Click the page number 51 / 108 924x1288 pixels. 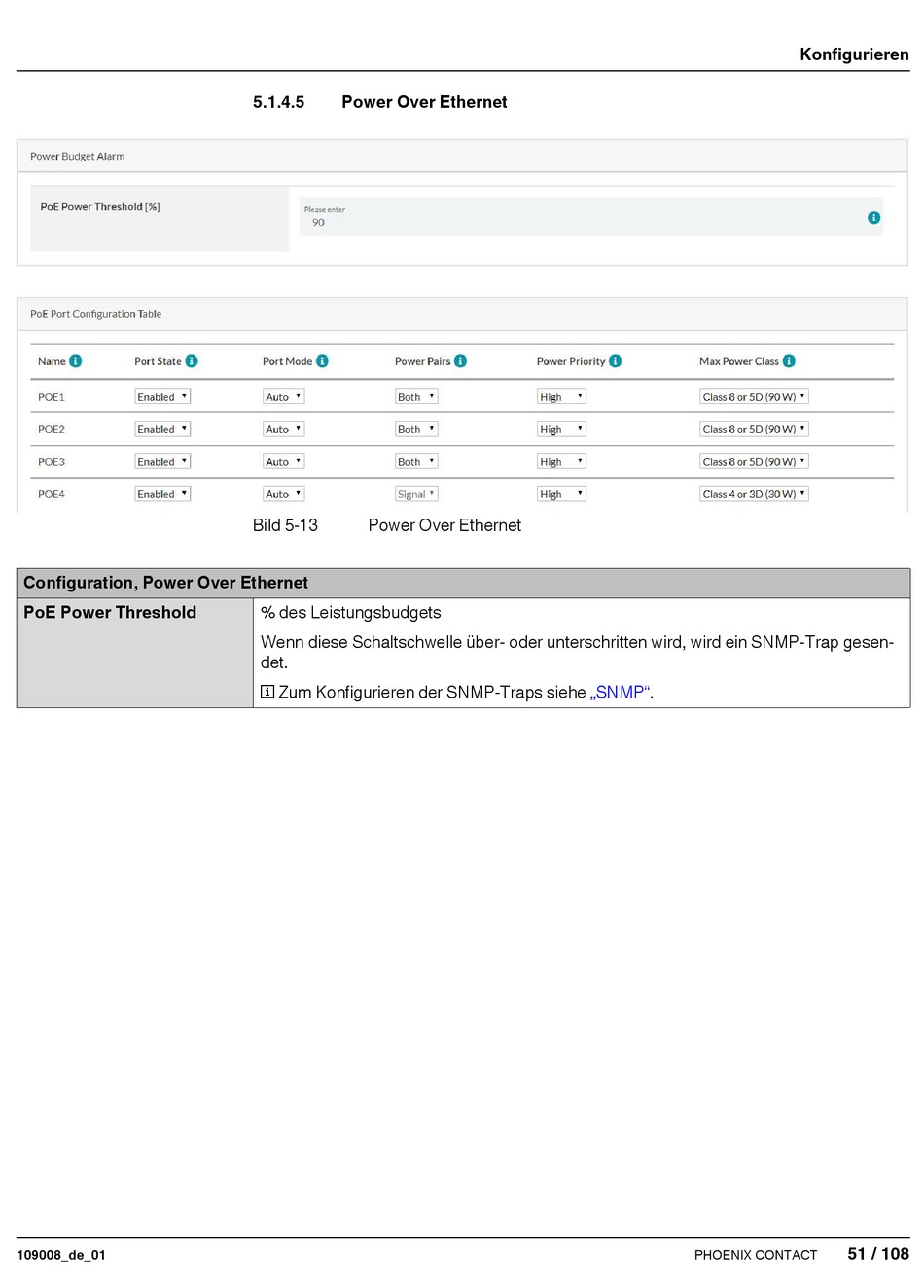878,1254
